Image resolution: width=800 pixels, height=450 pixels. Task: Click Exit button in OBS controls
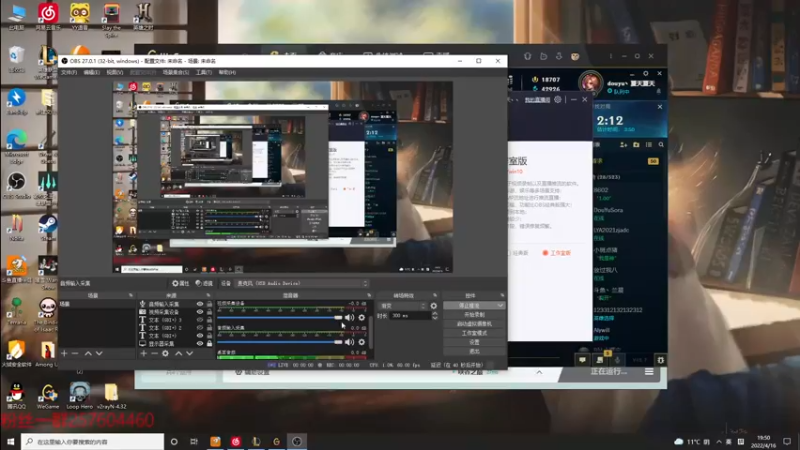click(474, 352)
